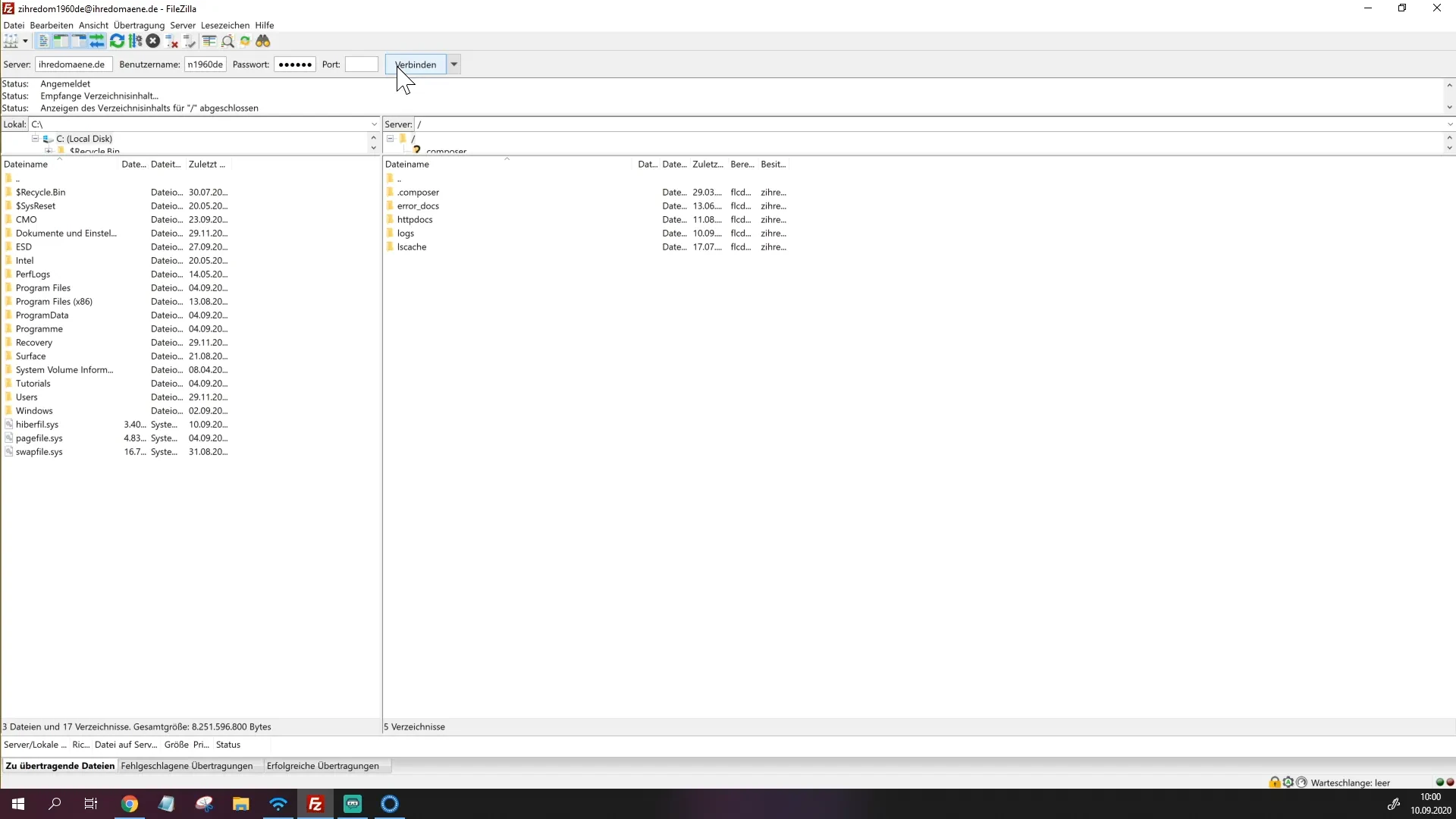Expand the Lokal path combo box
Screen dimensions: 1456x819
374,124
